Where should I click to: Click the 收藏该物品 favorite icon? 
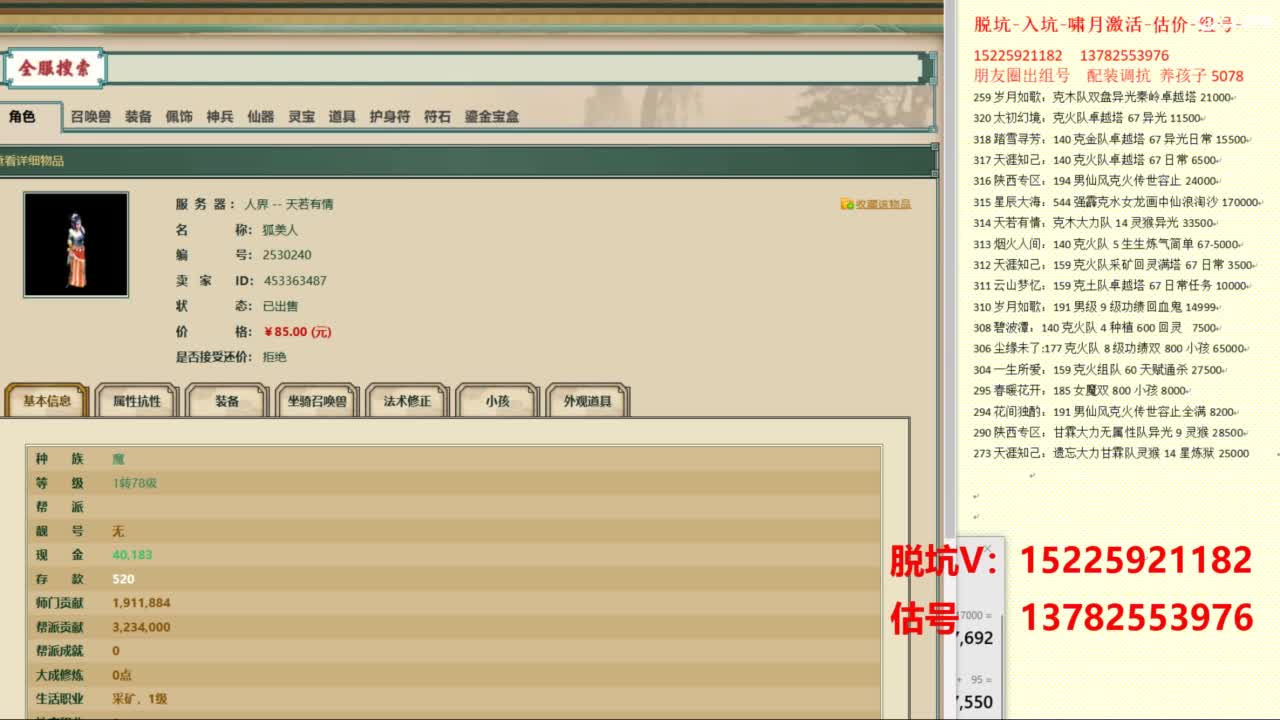(x=846, y=204)
